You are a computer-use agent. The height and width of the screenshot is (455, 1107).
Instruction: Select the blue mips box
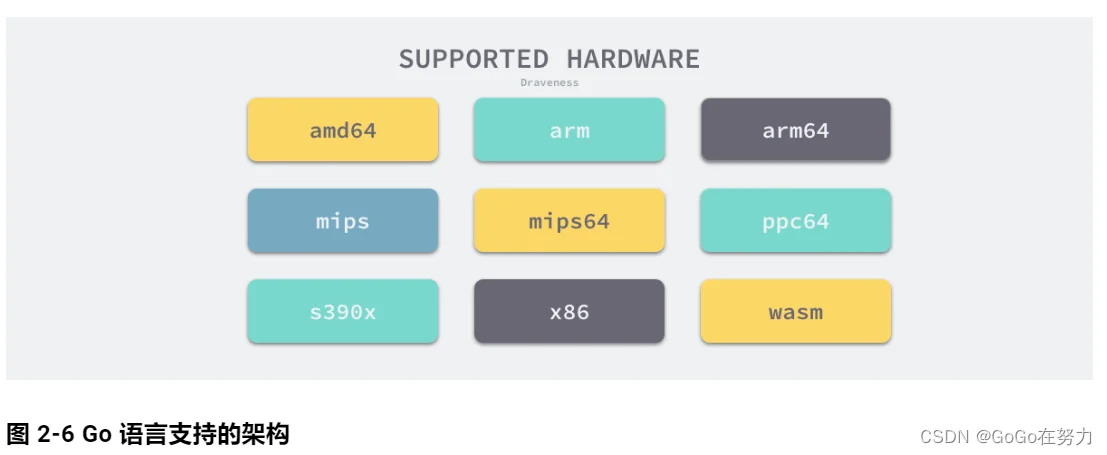[343, 220]
